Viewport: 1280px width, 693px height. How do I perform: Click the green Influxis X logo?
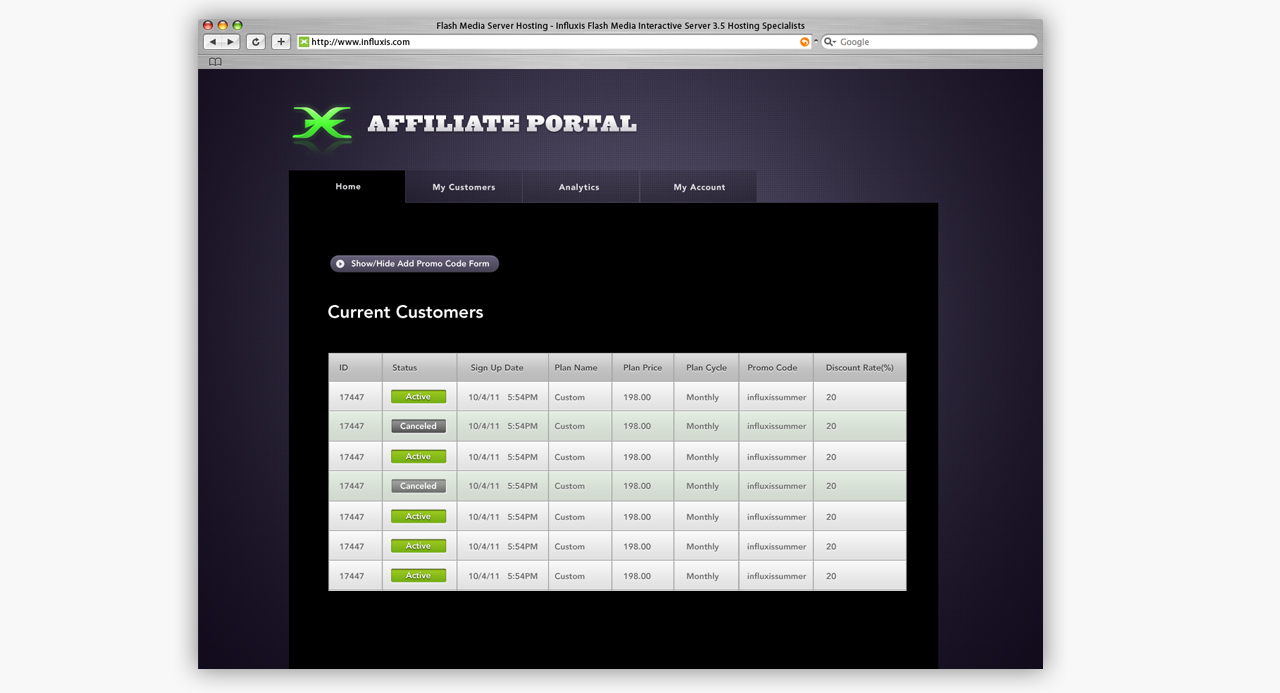[x=321, y=124]
